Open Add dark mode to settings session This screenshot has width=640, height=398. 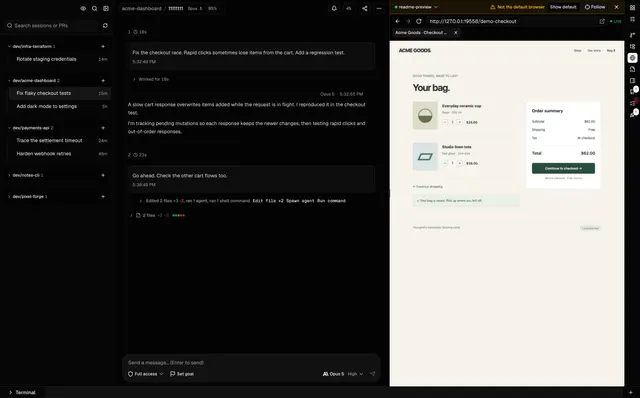pos(59,107)
